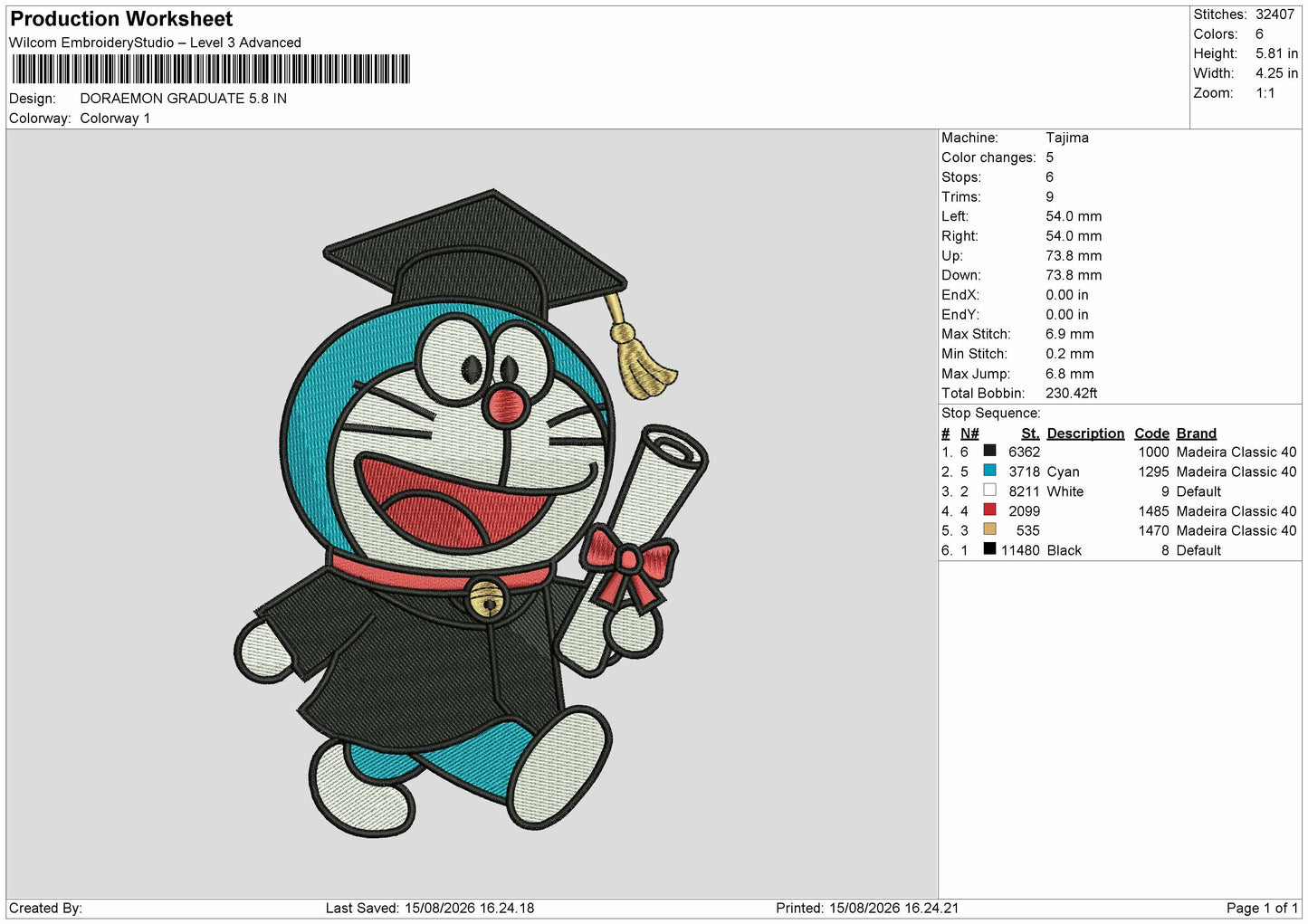
Task: Click the design name 'DORAEMON GRADUATE 5.8 IN'
Action: click(184, 99)
